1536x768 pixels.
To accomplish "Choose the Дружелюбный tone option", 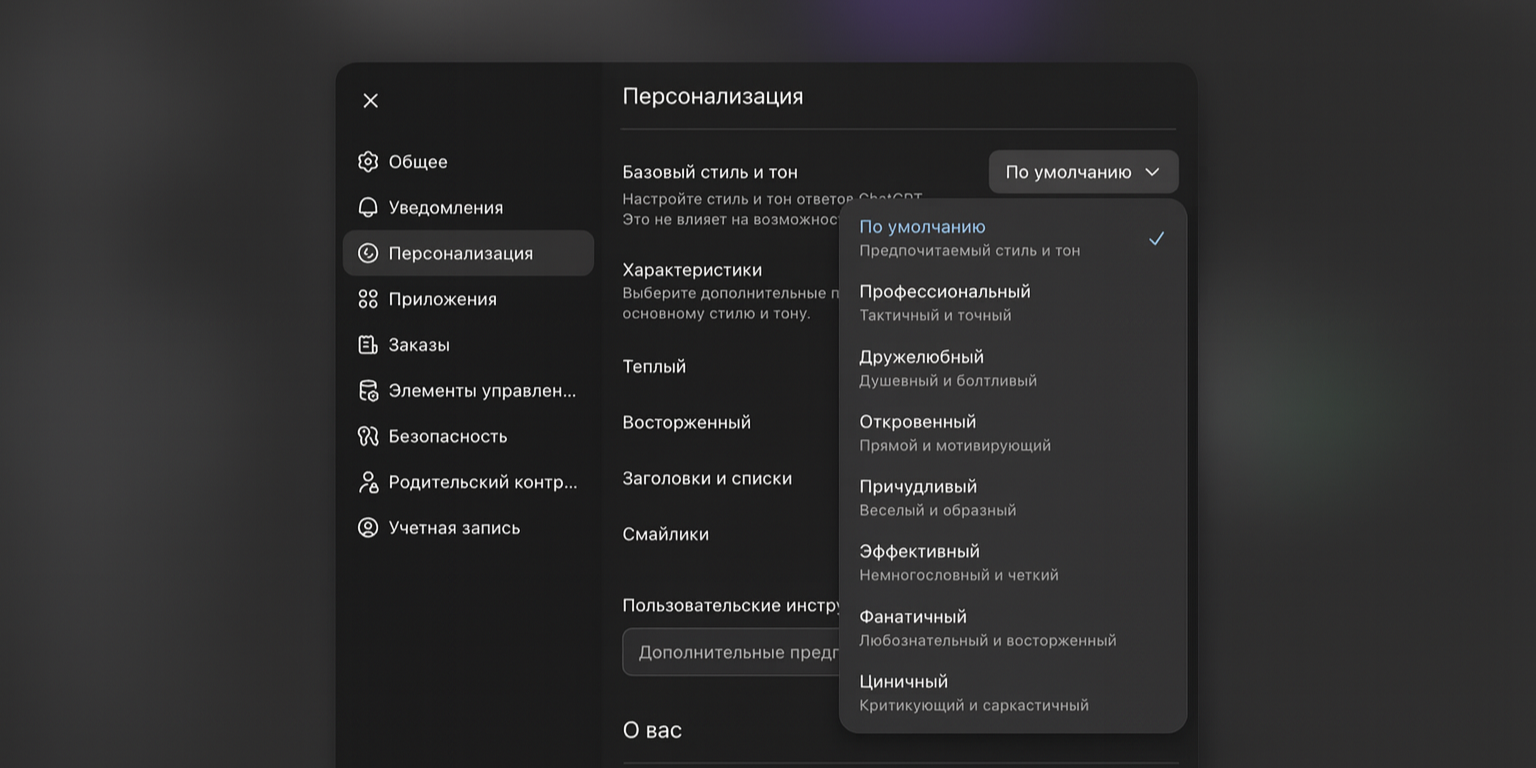I will point(921,356).
